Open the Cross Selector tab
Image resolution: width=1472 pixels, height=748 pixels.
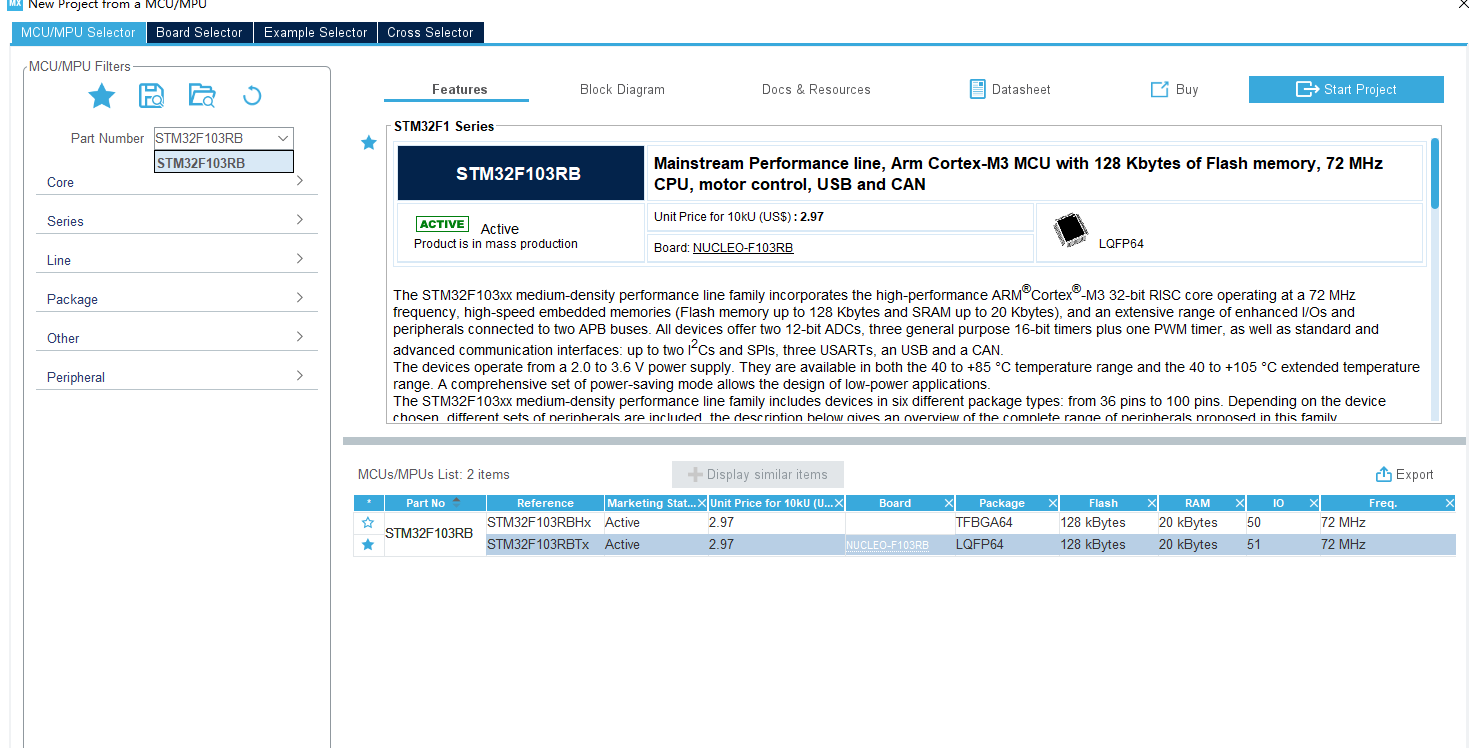[x=430, y=32]
